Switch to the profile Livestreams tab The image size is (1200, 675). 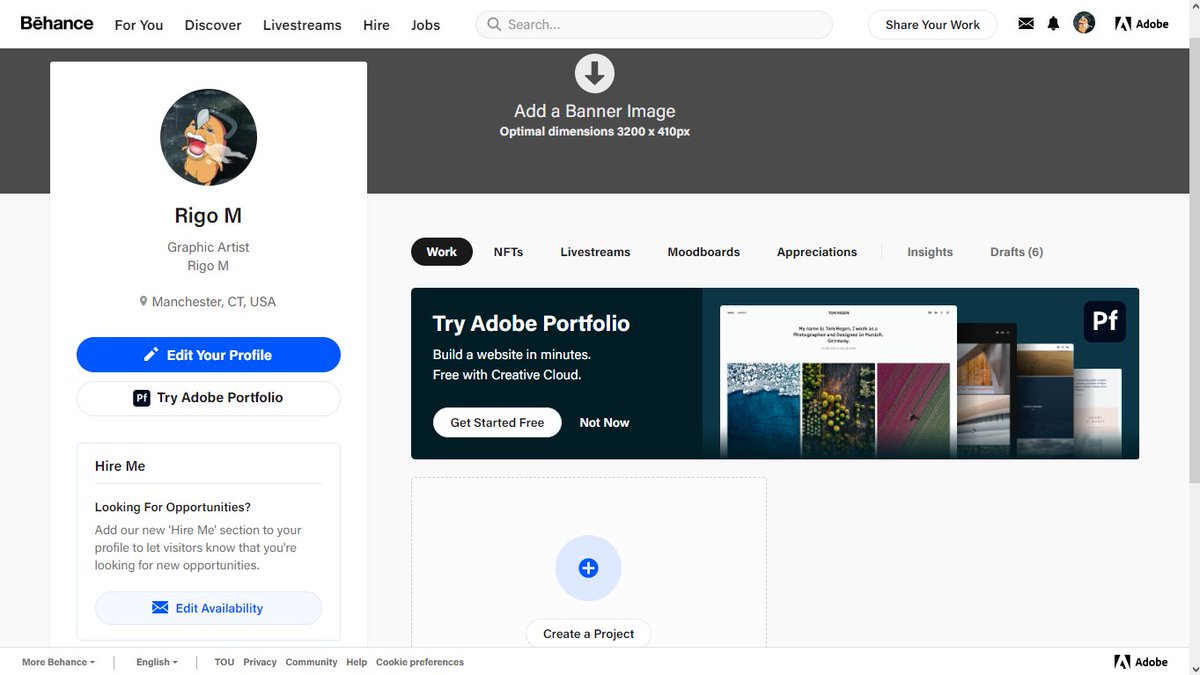coord(595,252)
